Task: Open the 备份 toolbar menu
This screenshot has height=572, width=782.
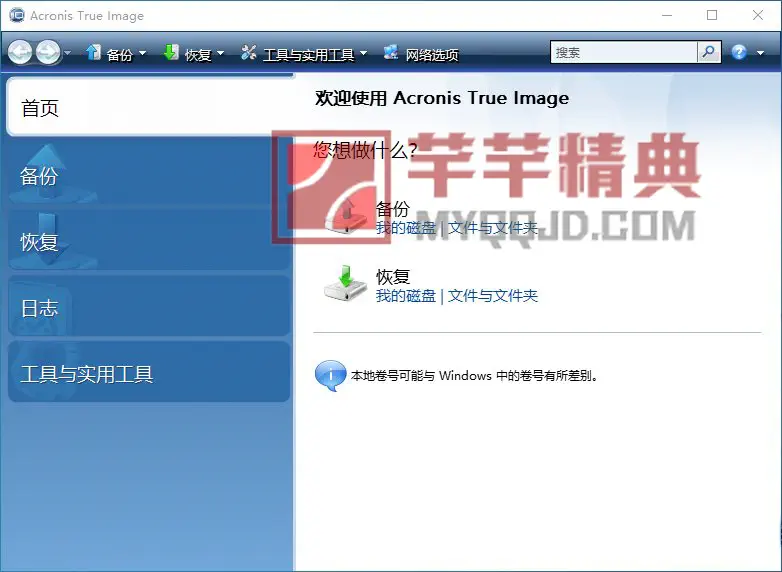Action: click(x=116, y=54)
